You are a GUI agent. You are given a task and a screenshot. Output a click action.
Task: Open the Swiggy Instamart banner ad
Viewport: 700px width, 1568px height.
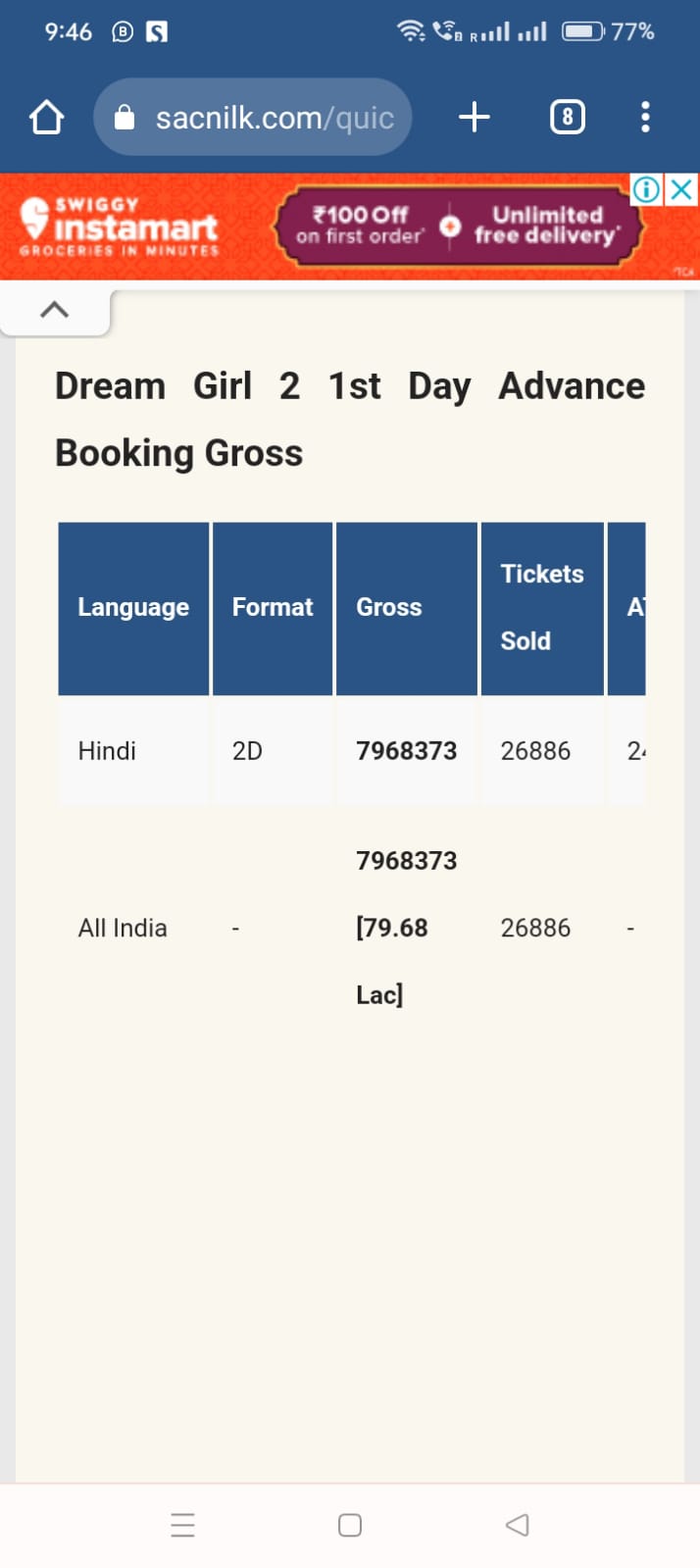118,228
